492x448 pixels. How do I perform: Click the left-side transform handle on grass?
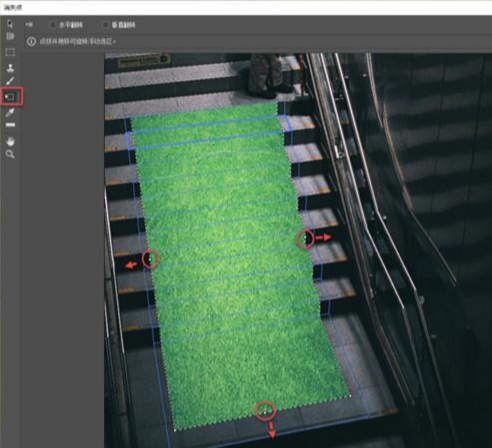pos(150,259)
